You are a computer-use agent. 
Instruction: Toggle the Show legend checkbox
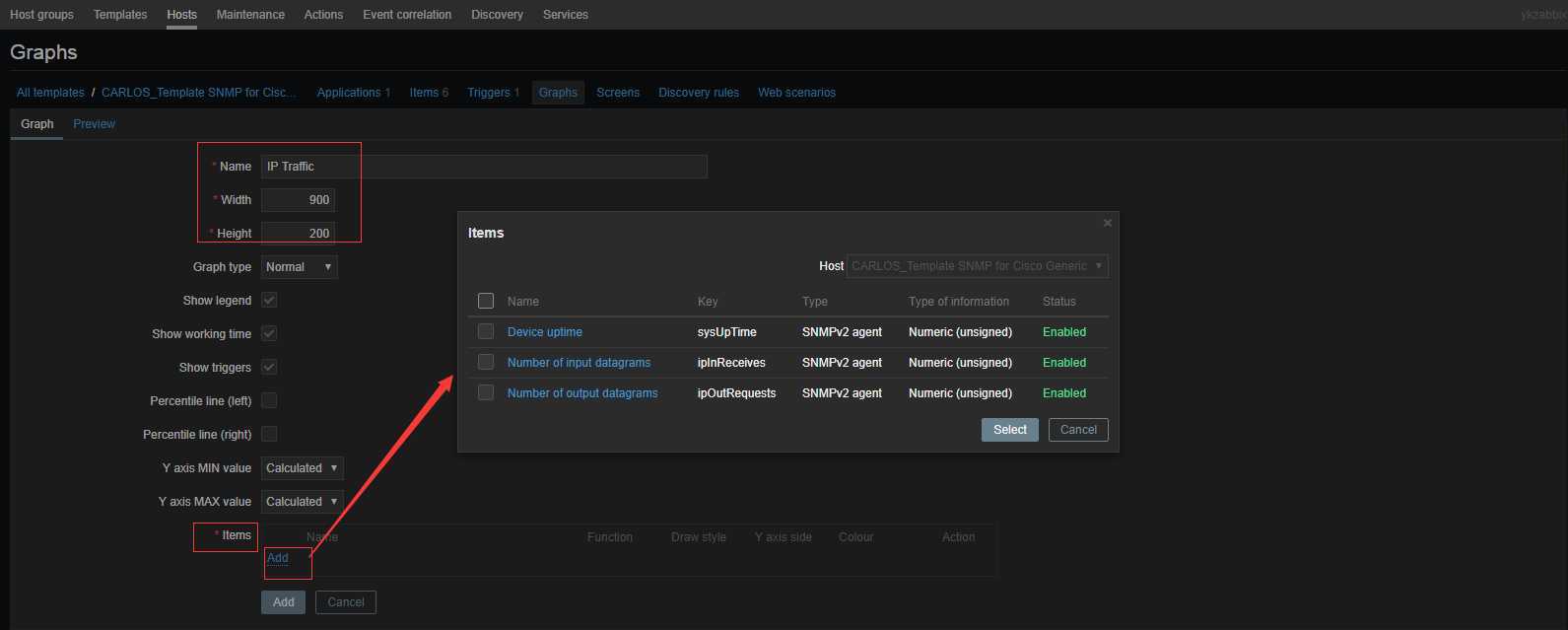click(x=269, y=300)
